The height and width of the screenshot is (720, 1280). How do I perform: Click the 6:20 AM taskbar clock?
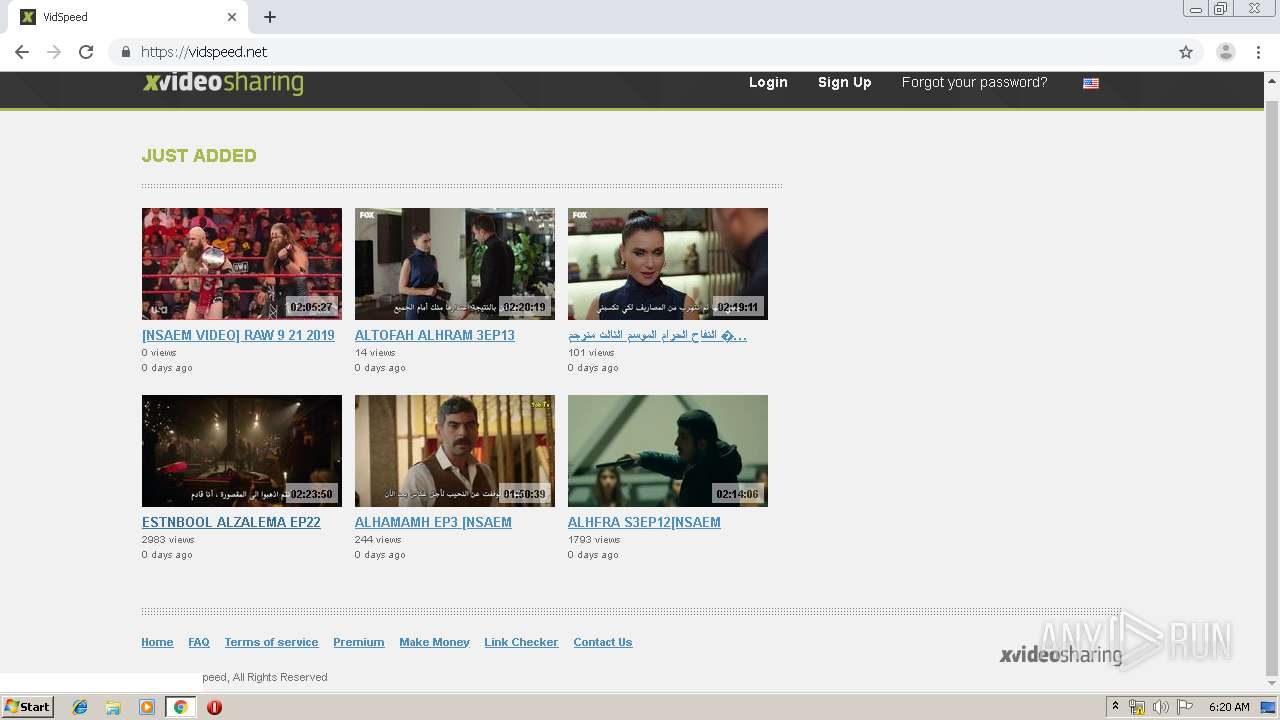point(1229,707)
